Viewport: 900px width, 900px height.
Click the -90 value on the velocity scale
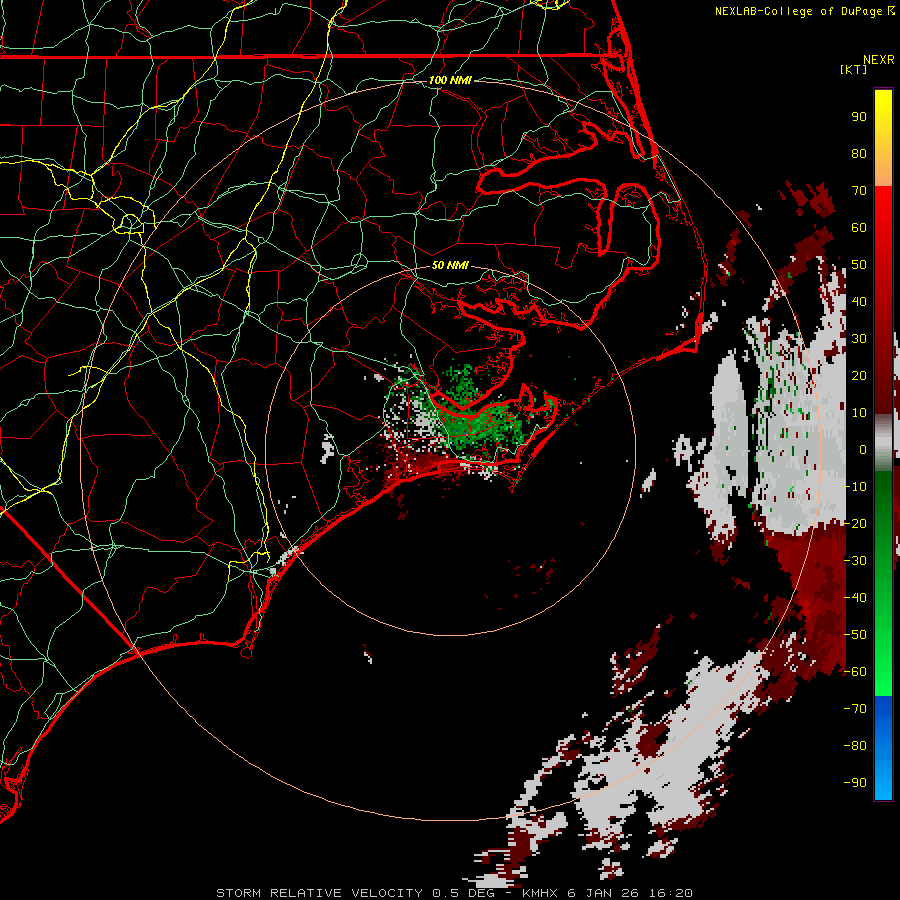pyautogui.click(x=855, y=783)
